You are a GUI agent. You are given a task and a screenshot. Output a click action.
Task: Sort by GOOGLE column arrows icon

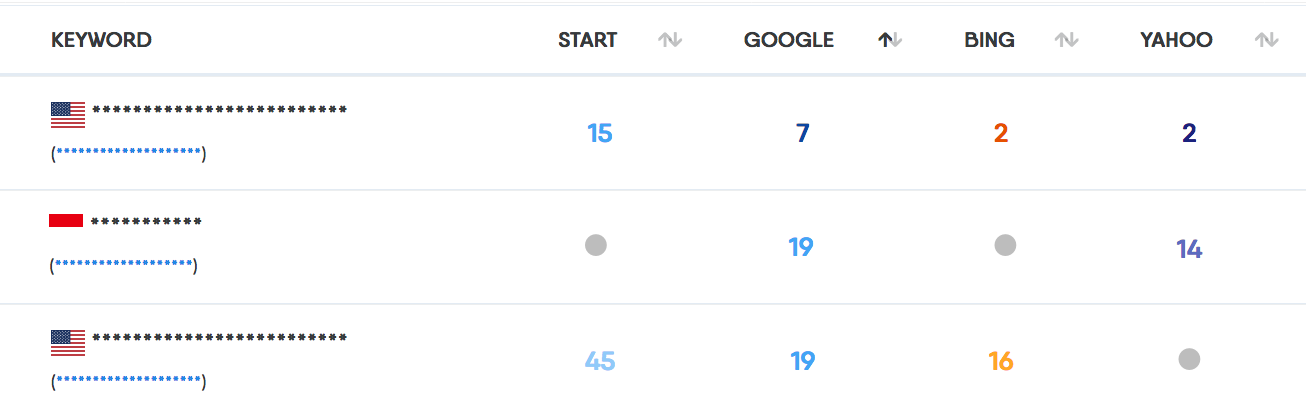[890, 40]
